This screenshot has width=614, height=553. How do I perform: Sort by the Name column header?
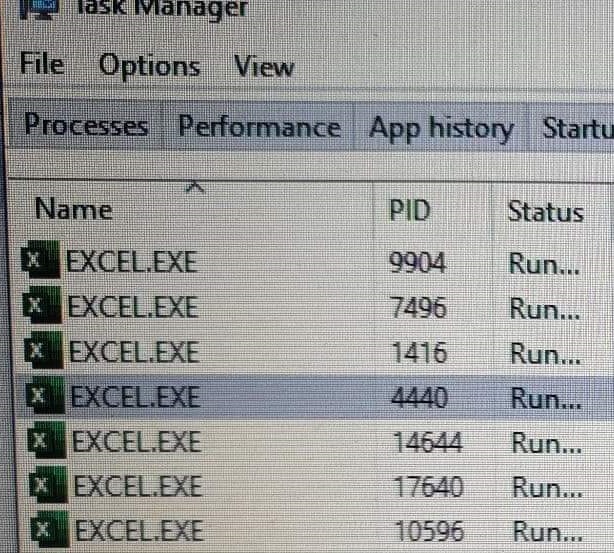coord(74,209)
